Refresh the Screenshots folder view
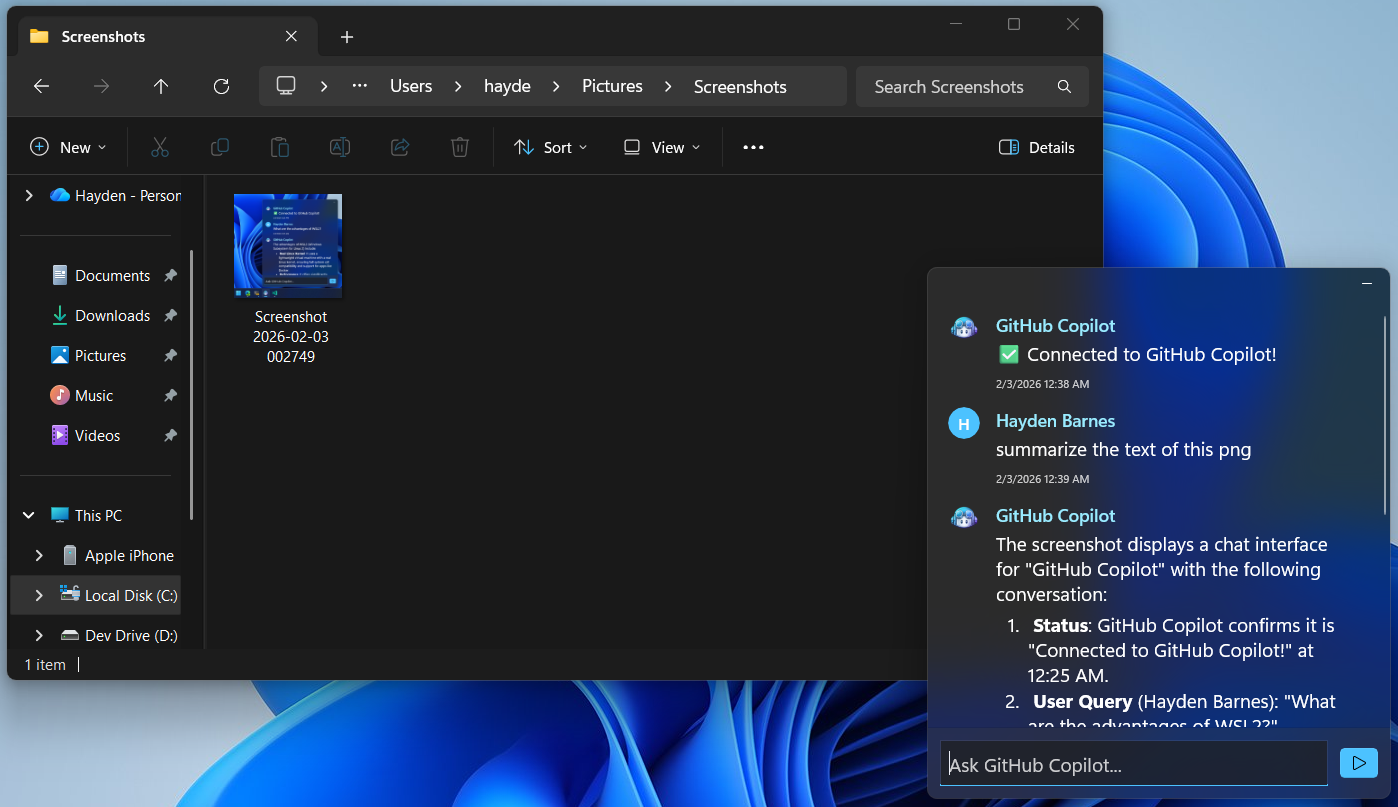Viewport: 1398px width, 807px height. (x=221, y=86)
